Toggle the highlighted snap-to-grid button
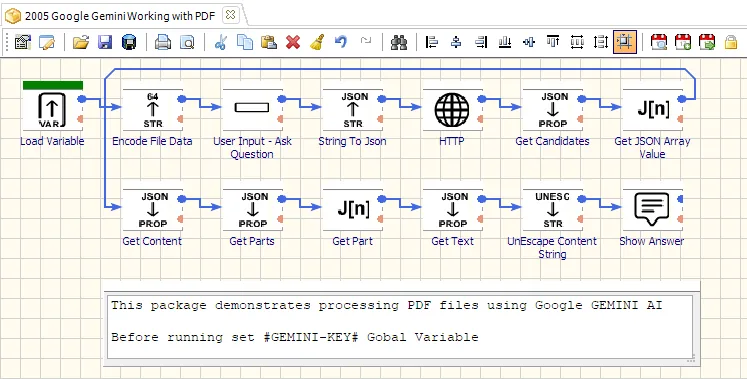 click(x=625, y=42)
